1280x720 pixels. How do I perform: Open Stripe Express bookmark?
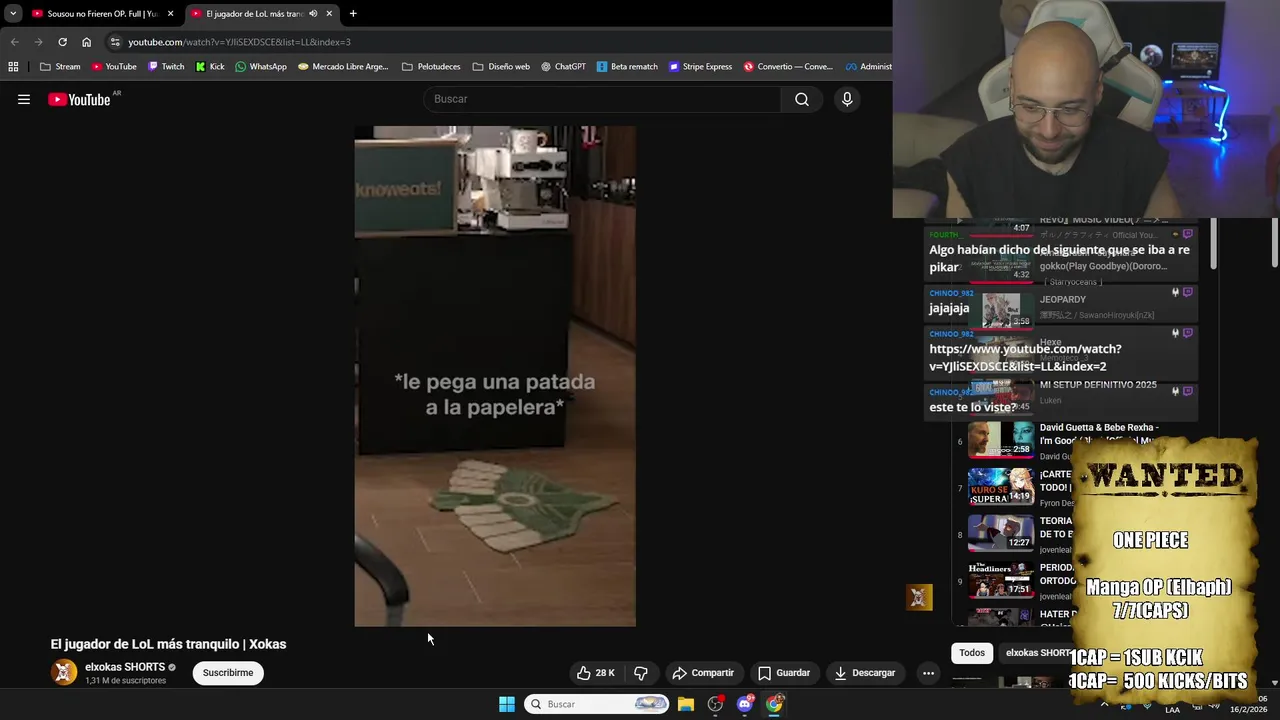(x=701, y=67)
